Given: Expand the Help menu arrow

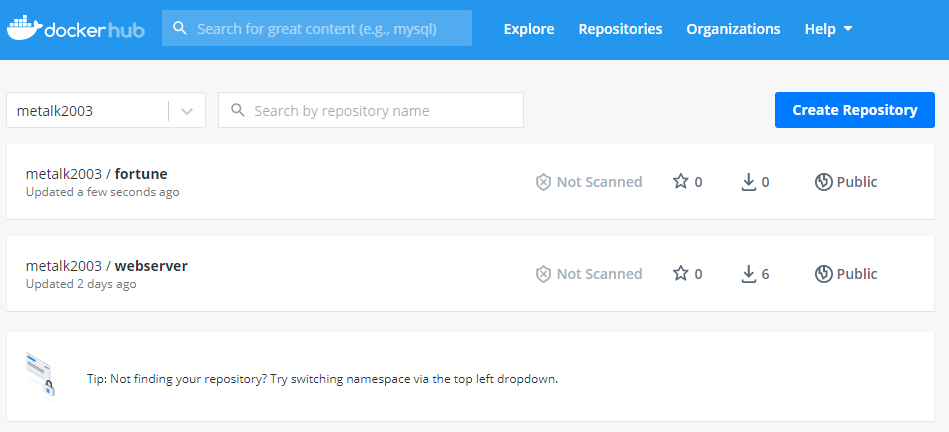Looking at the screenshot, I should (847, 28).
